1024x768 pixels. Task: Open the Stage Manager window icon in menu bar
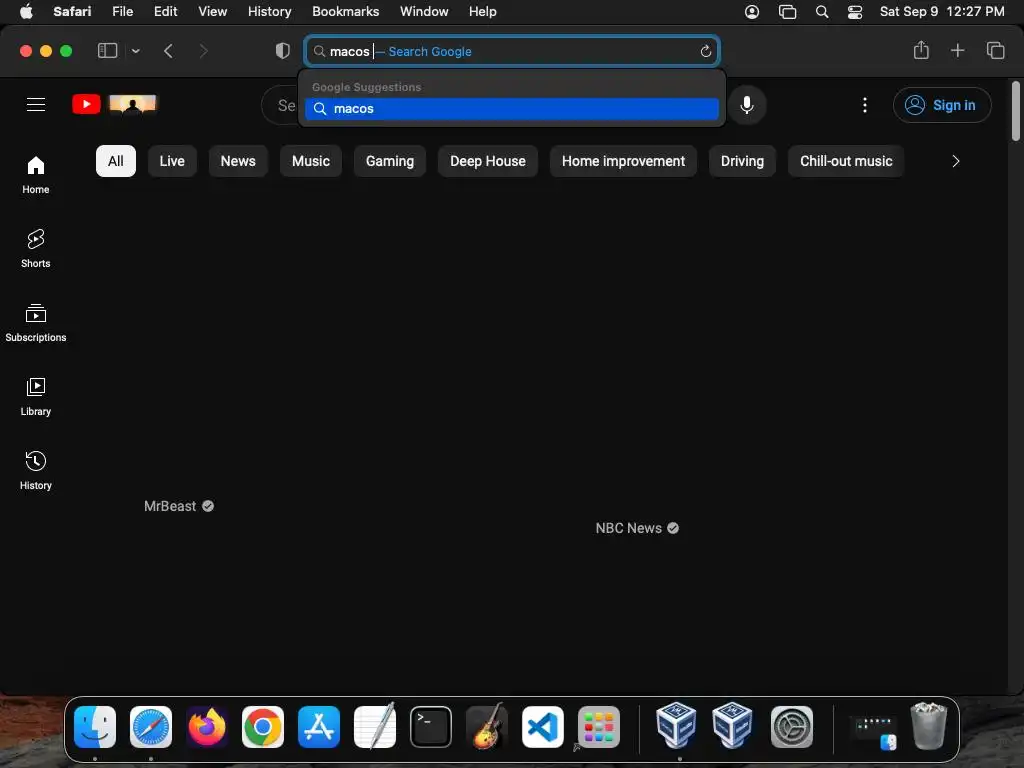(787, 12)
